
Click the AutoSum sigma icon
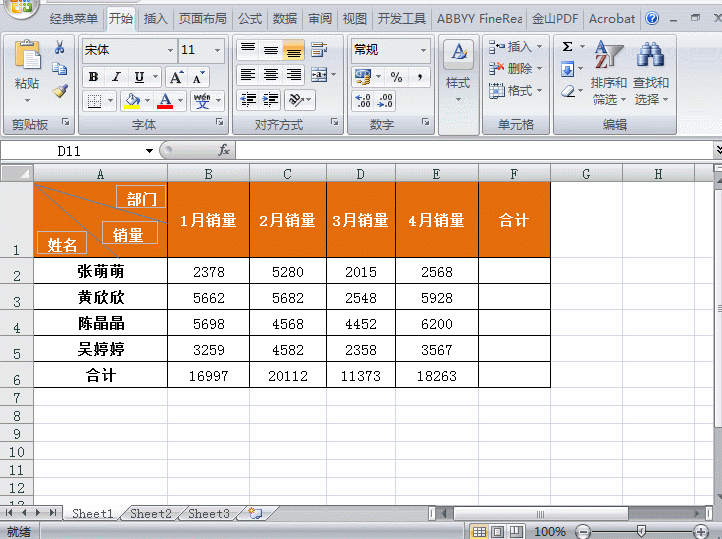point(567,47)
